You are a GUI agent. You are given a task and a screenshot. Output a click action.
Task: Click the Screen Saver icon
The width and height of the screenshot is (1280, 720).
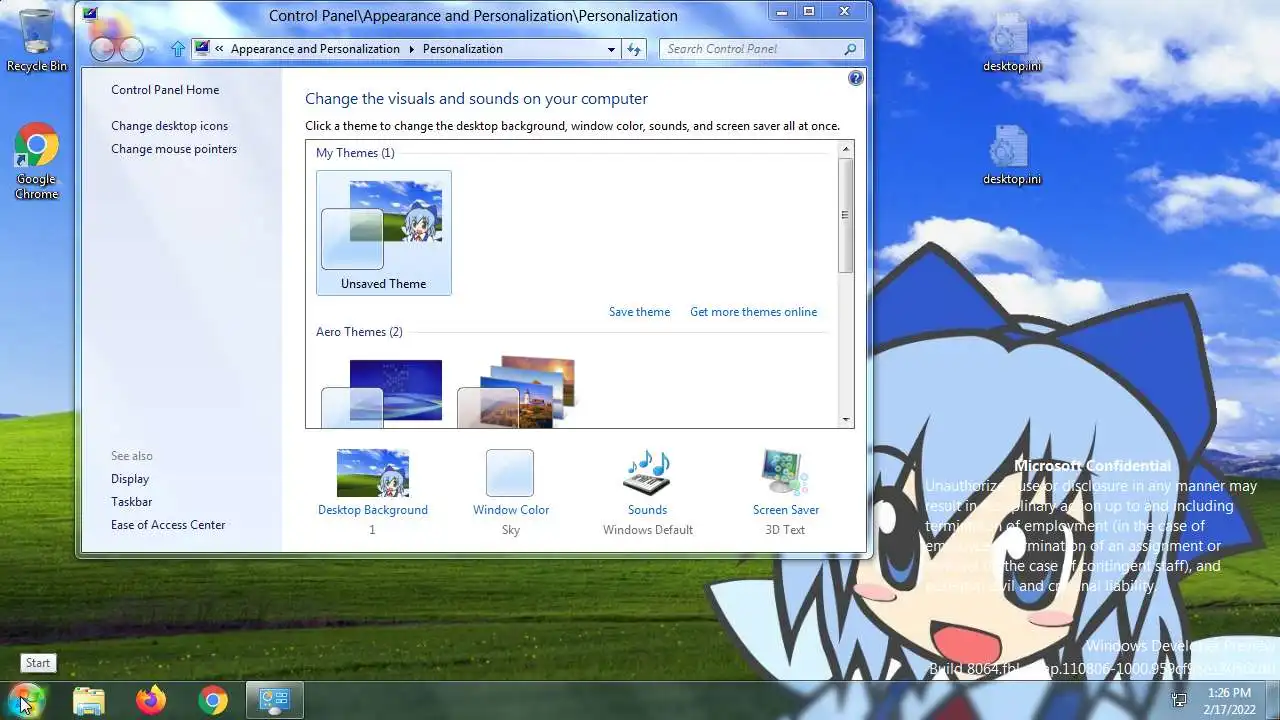(x=785, y=473)
